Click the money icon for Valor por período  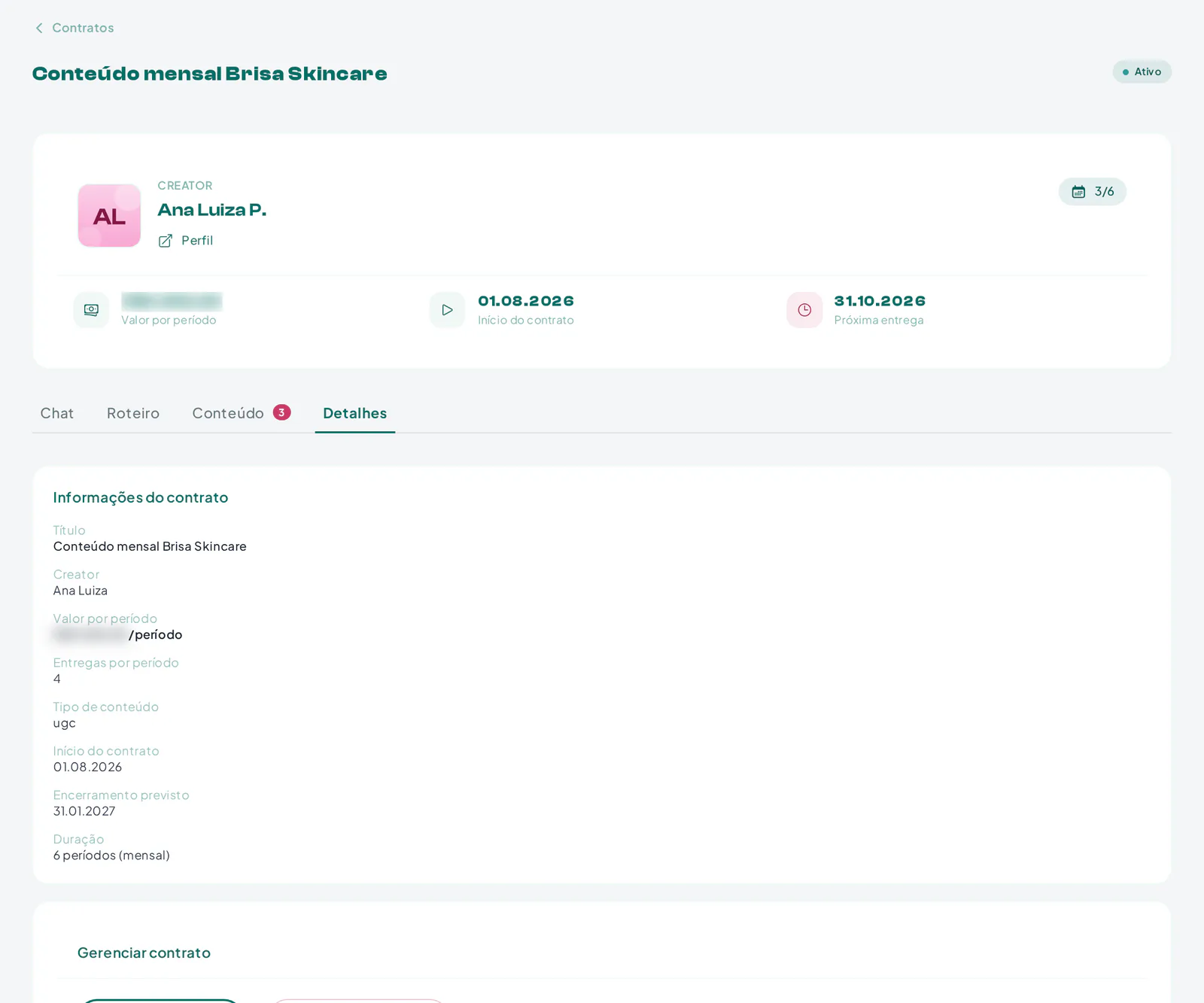coord(91,310)
